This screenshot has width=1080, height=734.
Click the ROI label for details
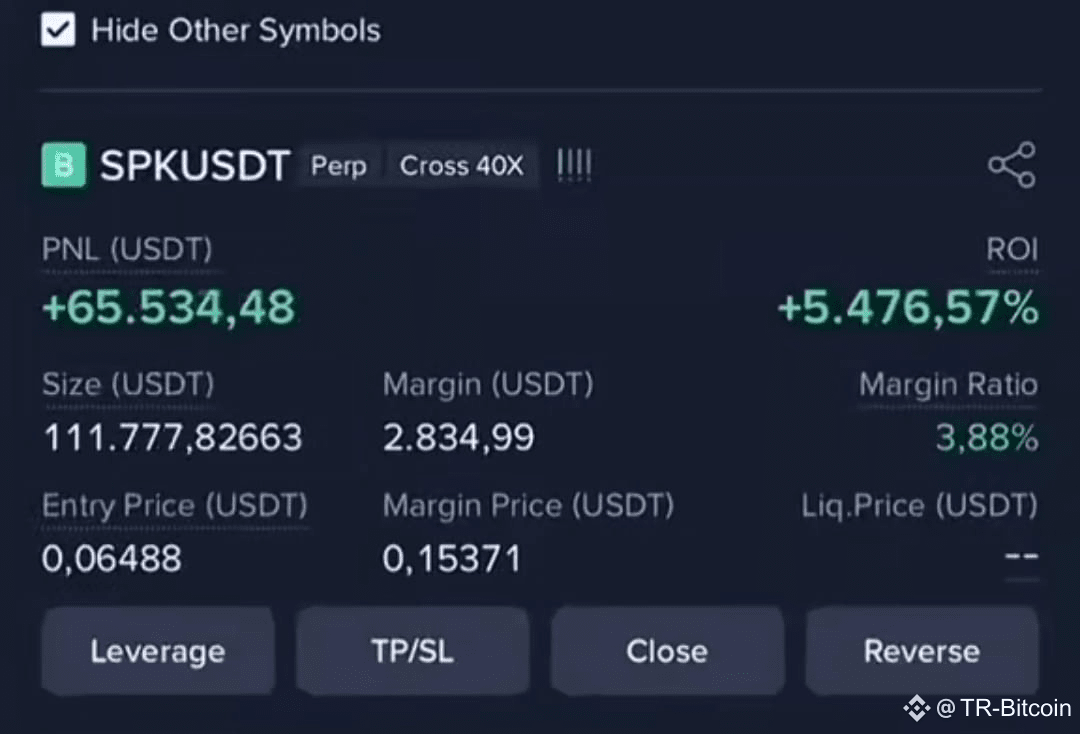click(x=1012, y=249)
